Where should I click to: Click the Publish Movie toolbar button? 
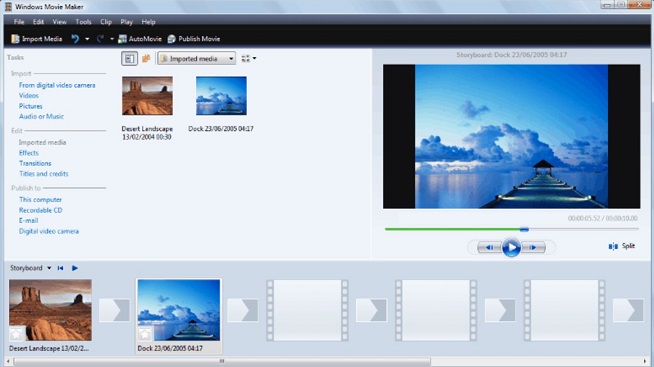pyautogui.click(x=194, y=39)
